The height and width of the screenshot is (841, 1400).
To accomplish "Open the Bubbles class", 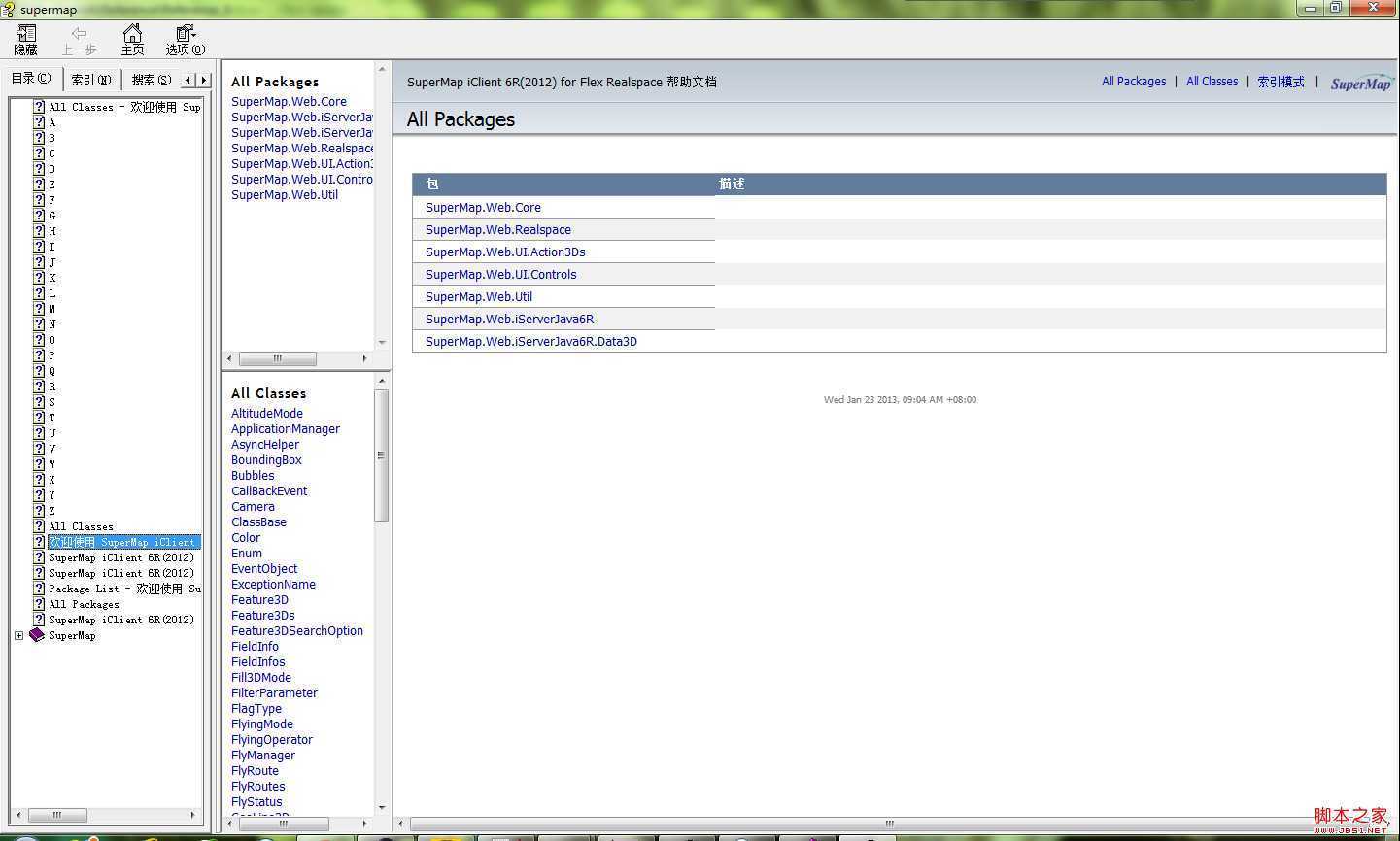I will click(x=253, y=475).
